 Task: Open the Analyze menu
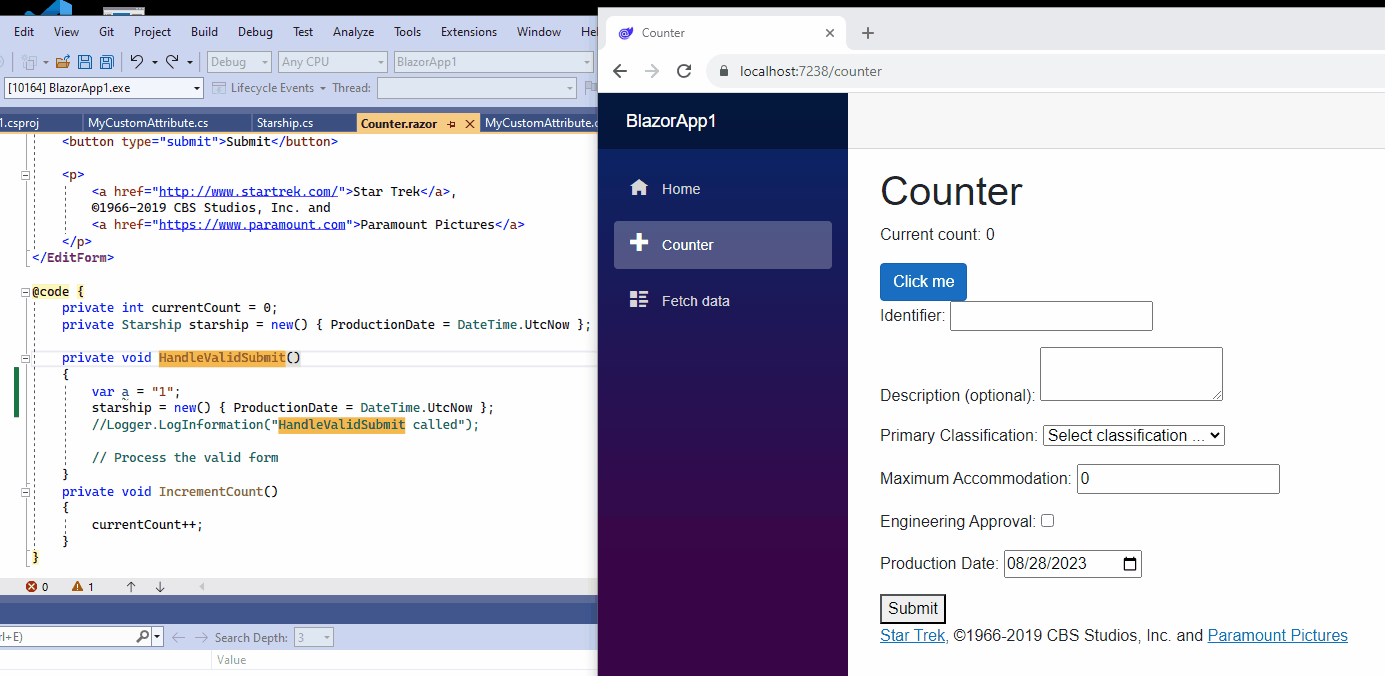(353, 32)
